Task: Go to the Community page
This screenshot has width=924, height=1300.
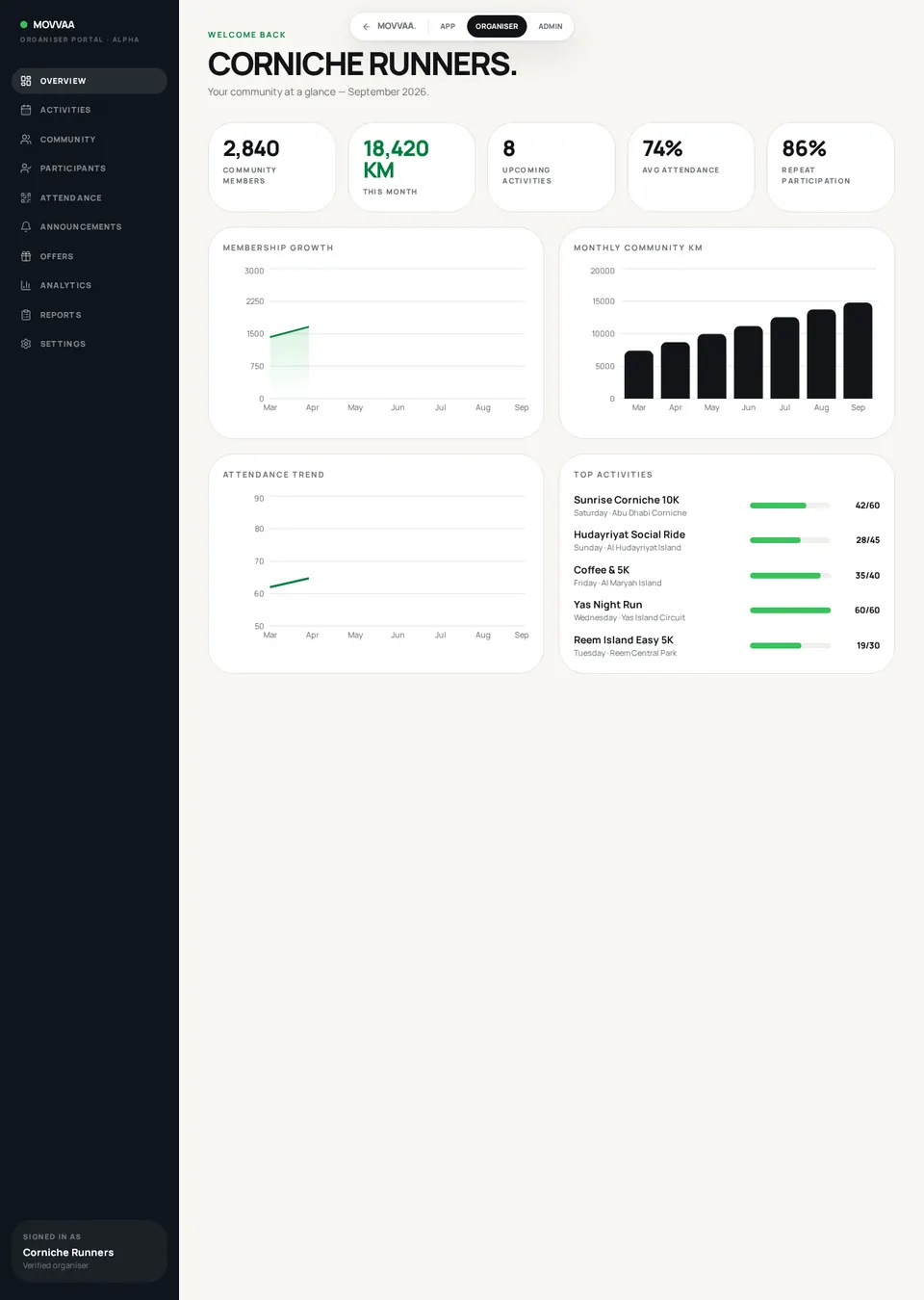Action: [x=90, y=140]
